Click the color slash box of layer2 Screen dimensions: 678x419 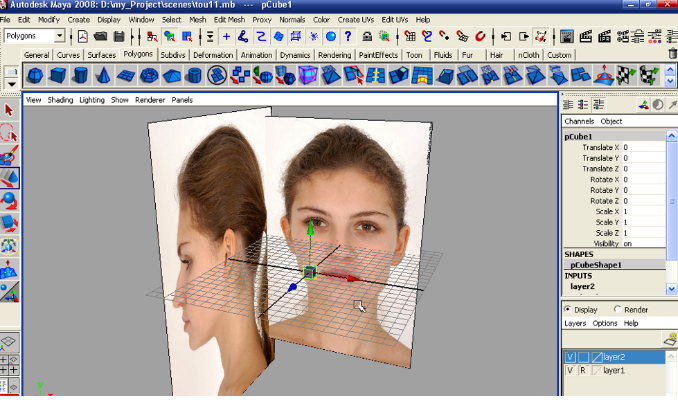click(597, 357)
